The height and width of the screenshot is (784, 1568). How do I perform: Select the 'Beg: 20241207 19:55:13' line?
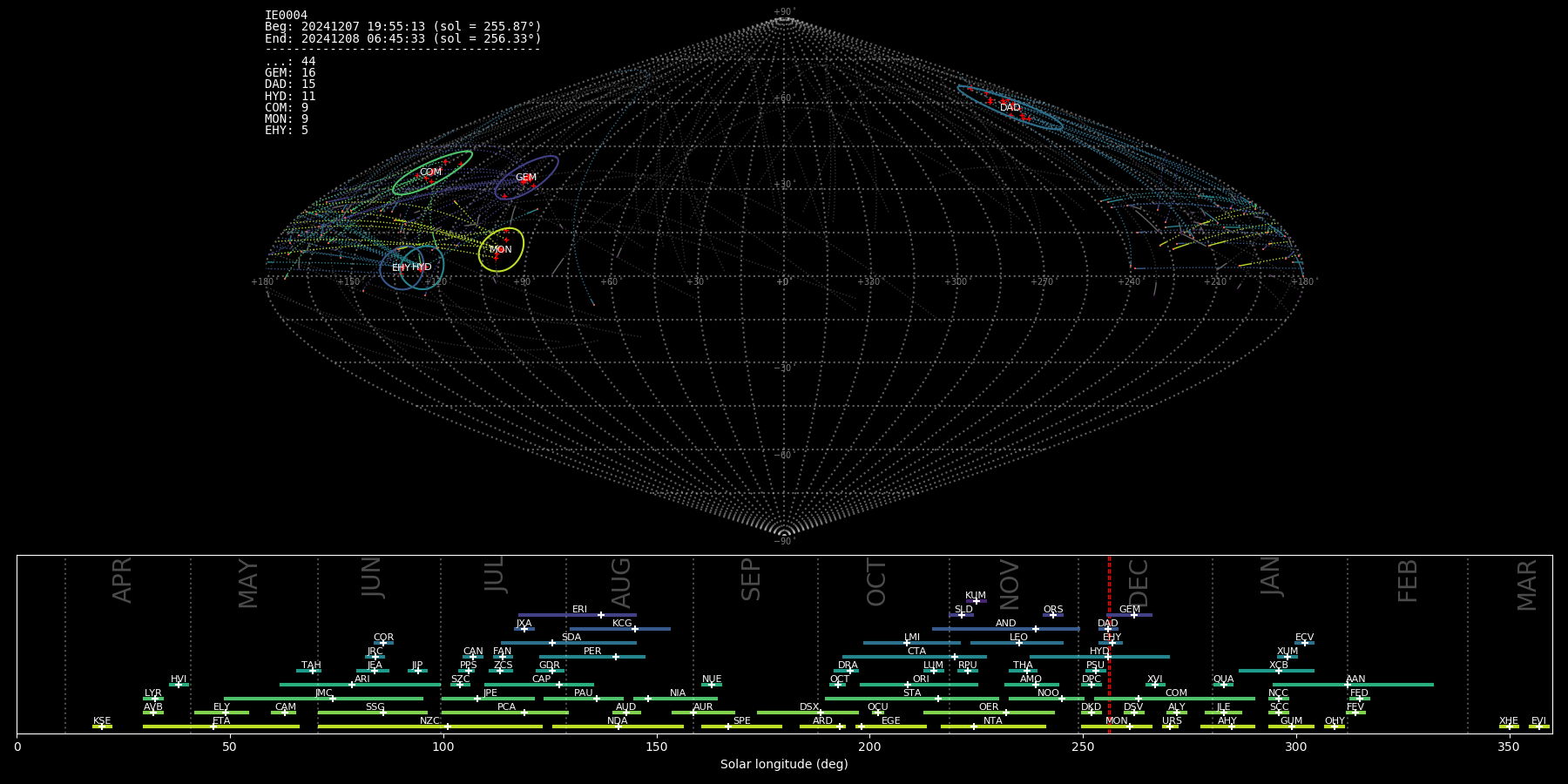point(403,27)
